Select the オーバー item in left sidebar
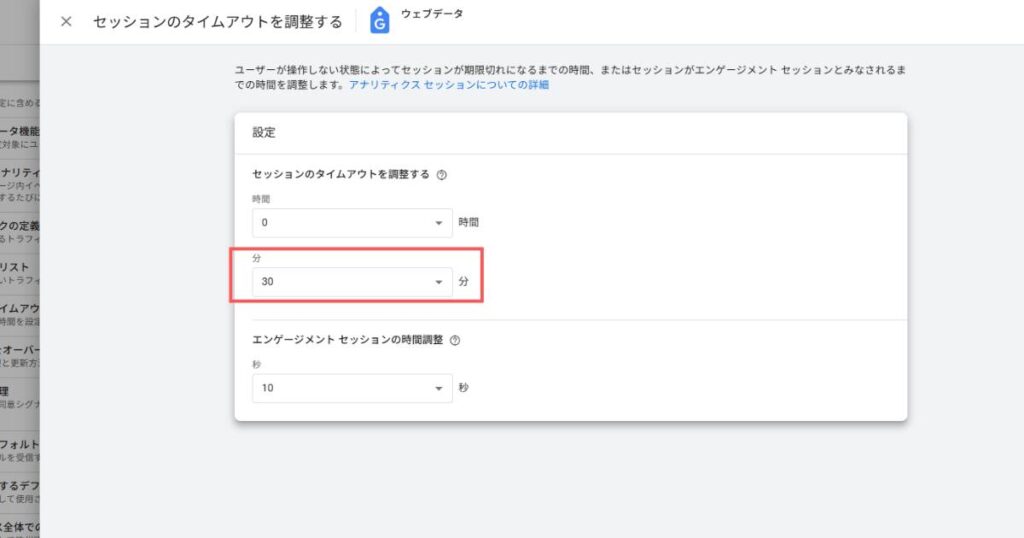Screen dimensions: 1024x538 pos(20,350)
